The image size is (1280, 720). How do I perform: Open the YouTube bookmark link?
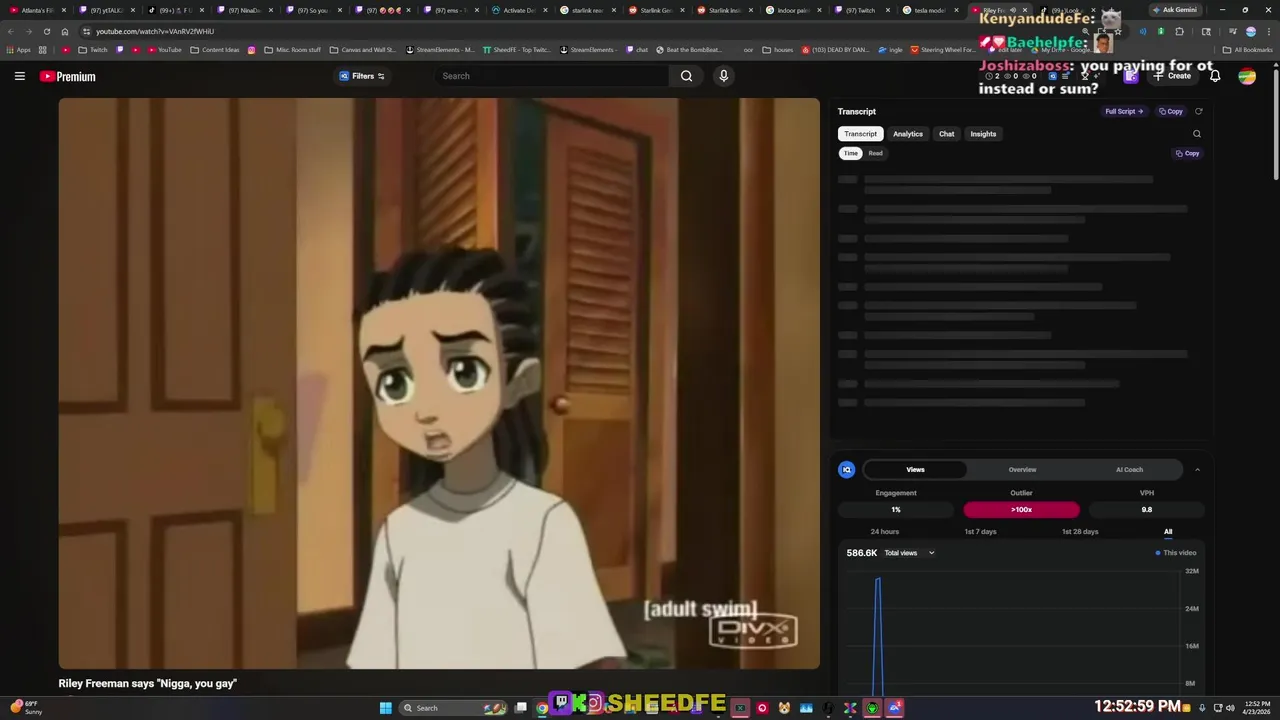[x=164, y=49]
